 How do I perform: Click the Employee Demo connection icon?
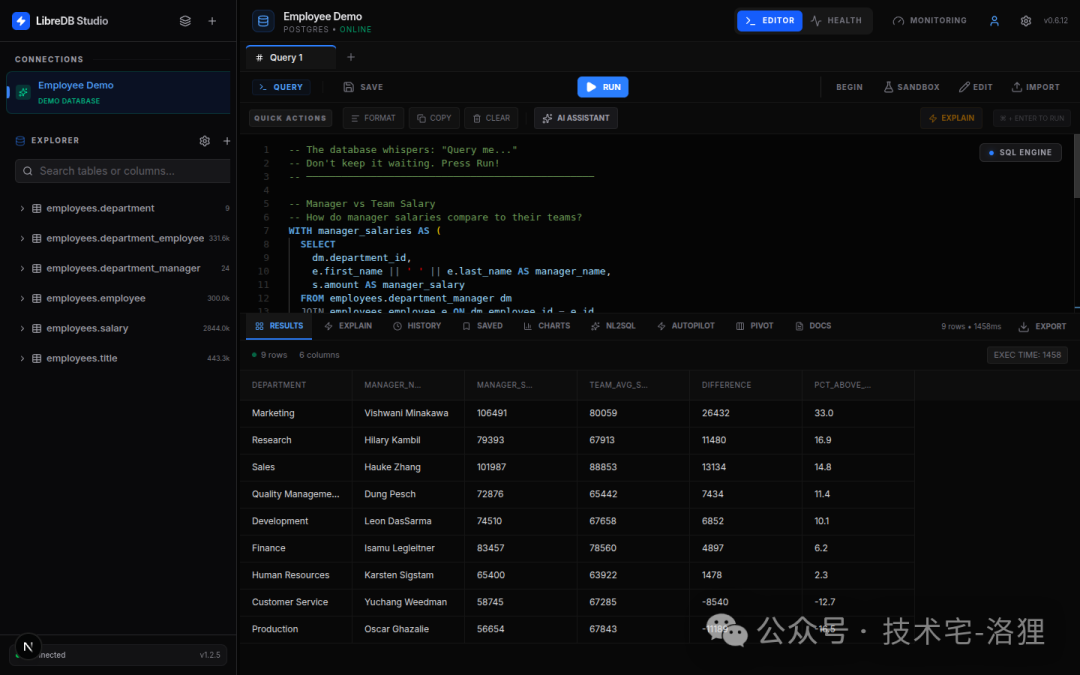coord(23,92)
